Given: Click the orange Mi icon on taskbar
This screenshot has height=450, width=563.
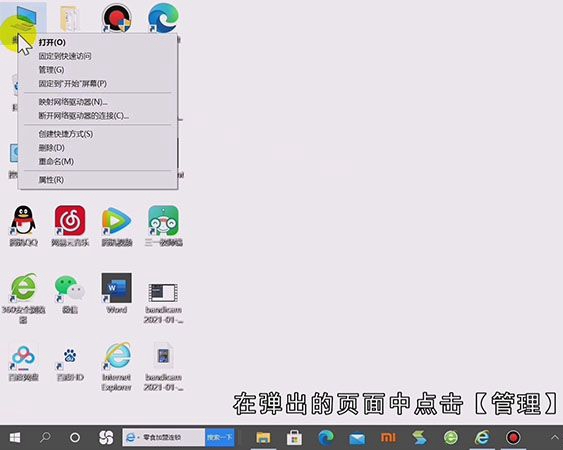Looking at the screenshot, I should tap(388, 437).
